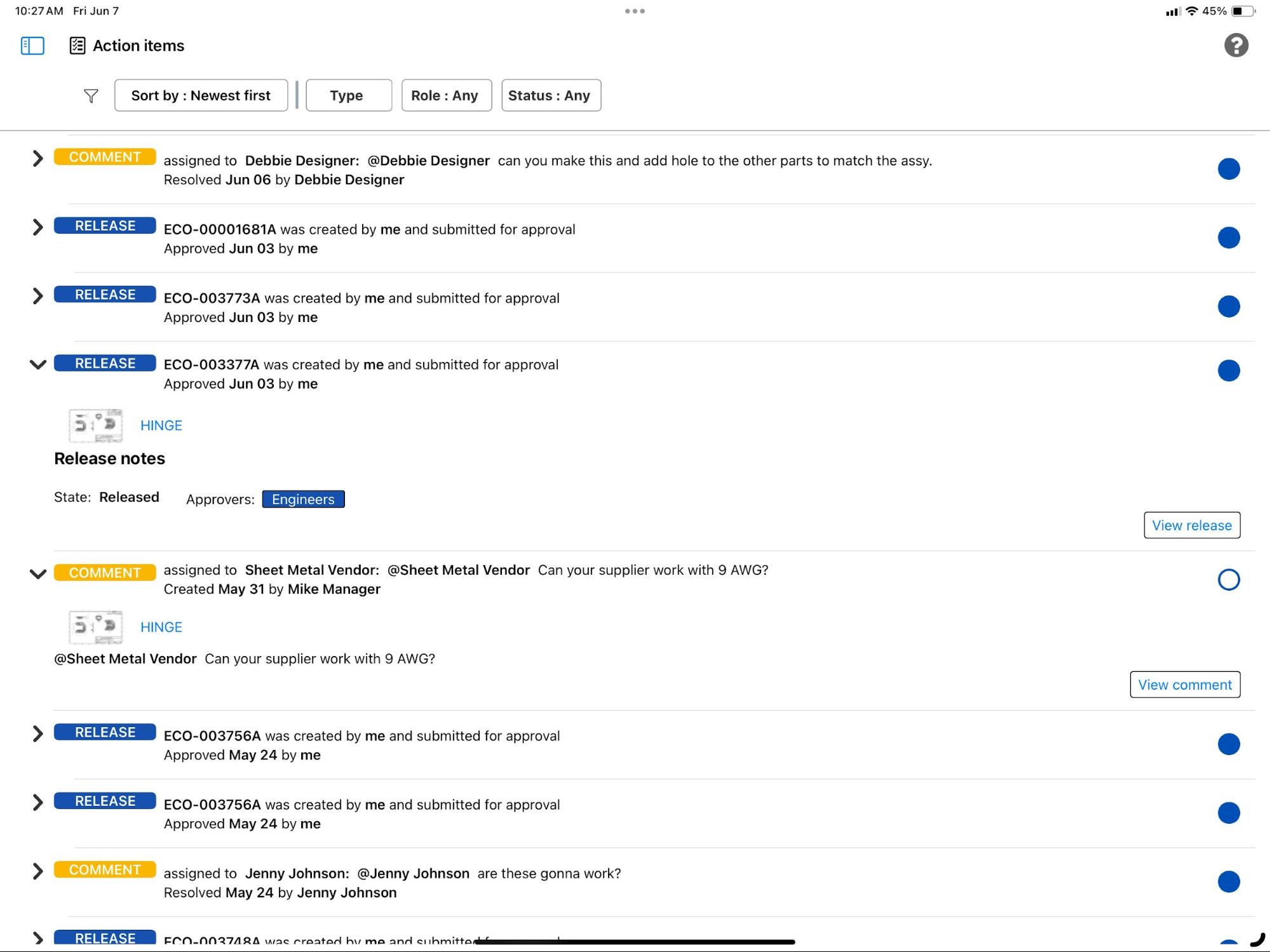Select the Type filter menu
This screenshot has width=1270, height=952.
[347, 94]
